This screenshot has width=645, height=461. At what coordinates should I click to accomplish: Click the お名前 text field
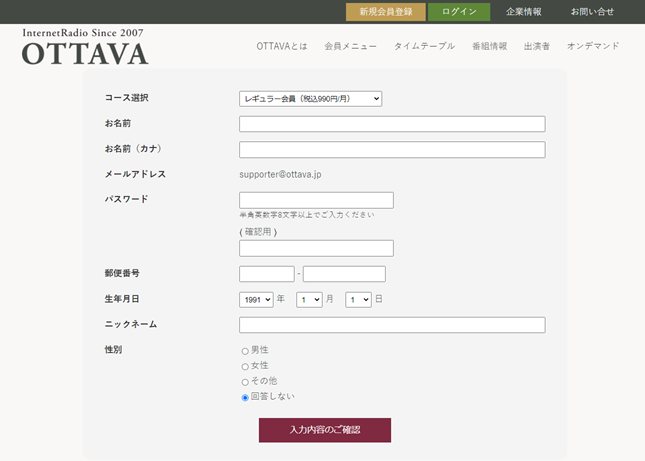point(392,124)
